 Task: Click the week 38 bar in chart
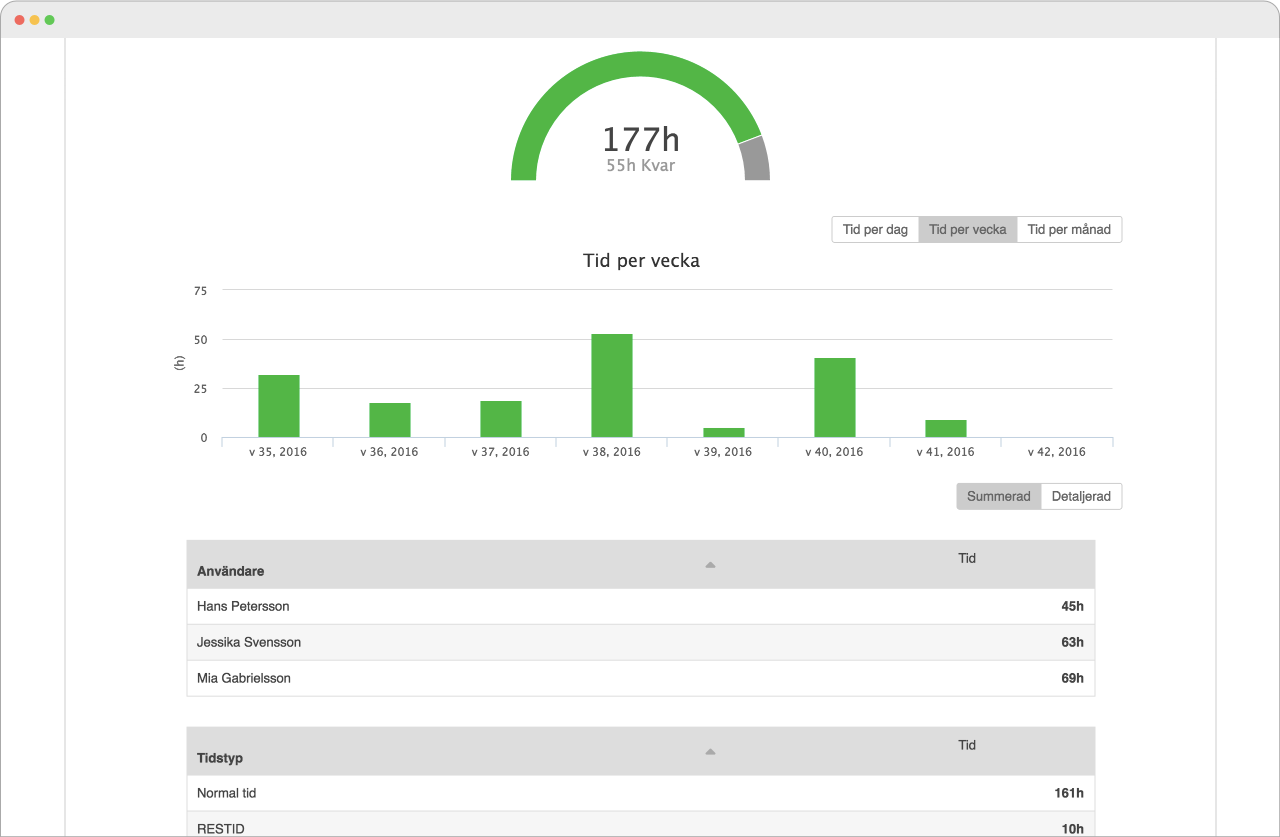click(x=612, y=386)
